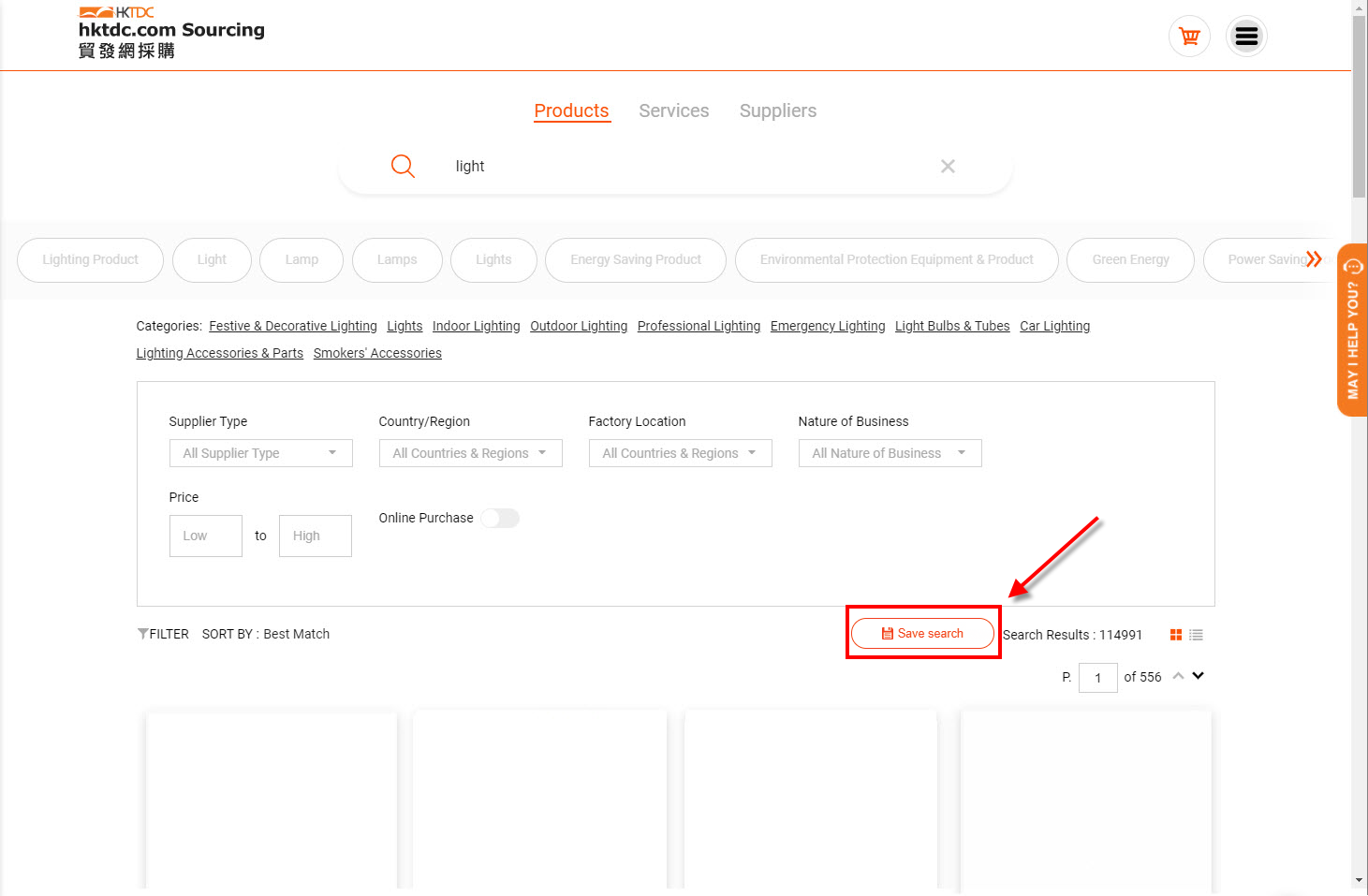This screenshot has height=896, width=1368.
Task: Open Lighting Accessories & Parts link
Action: pyautogui.click(x=220, y=353)
